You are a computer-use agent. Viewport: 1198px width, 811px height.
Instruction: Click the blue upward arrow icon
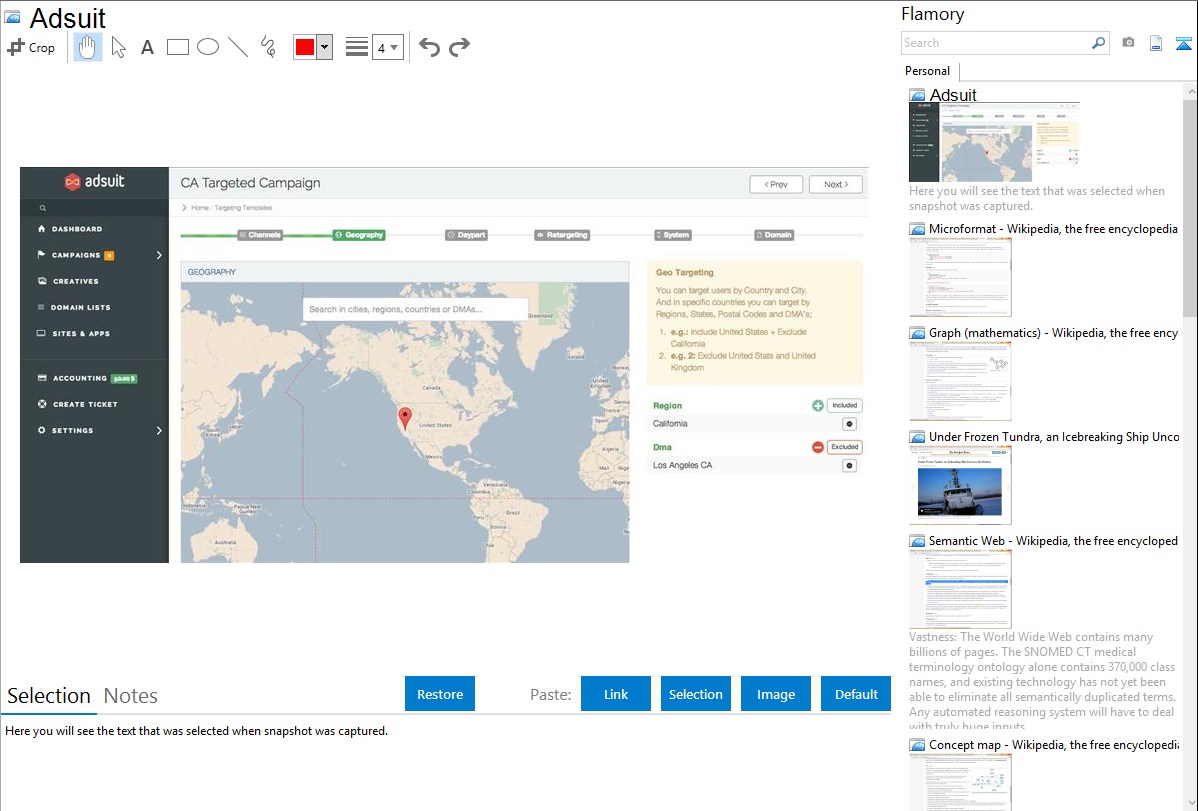coord(1183,43)
